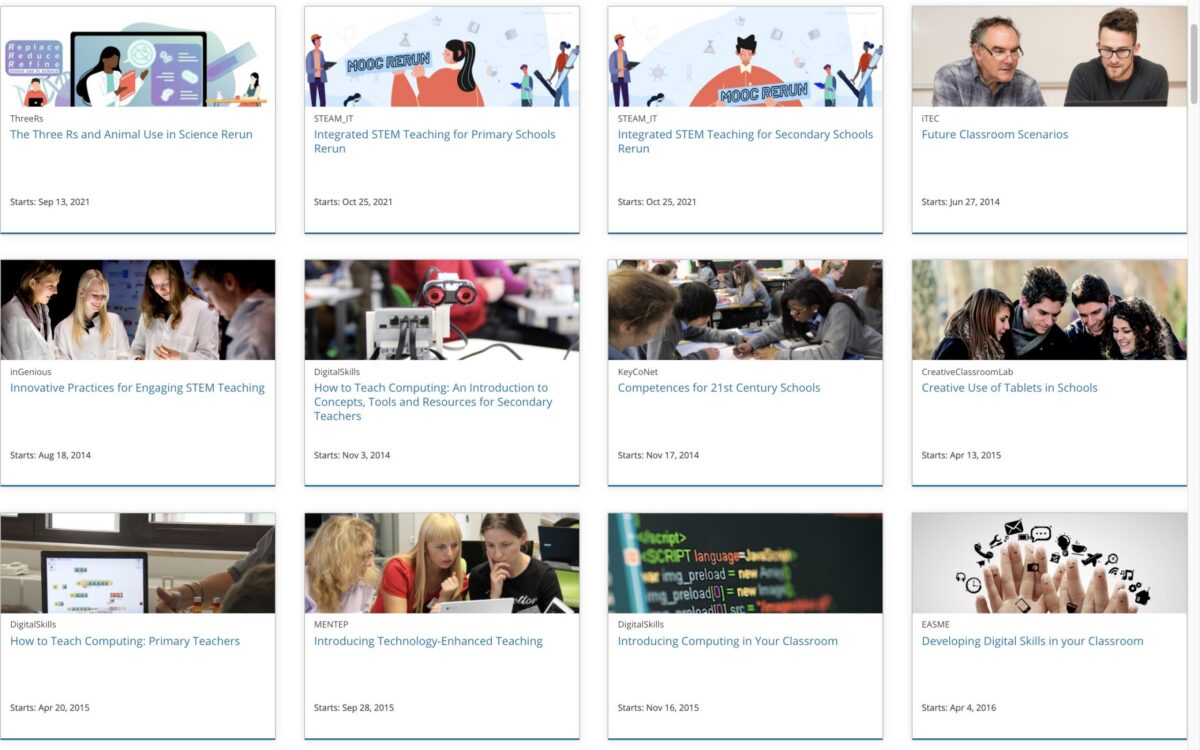Open Integrated STEM Teaching for Primary Schools Rerun
The width and height of the screenshot is (1200, 750).
coord(435,142)
